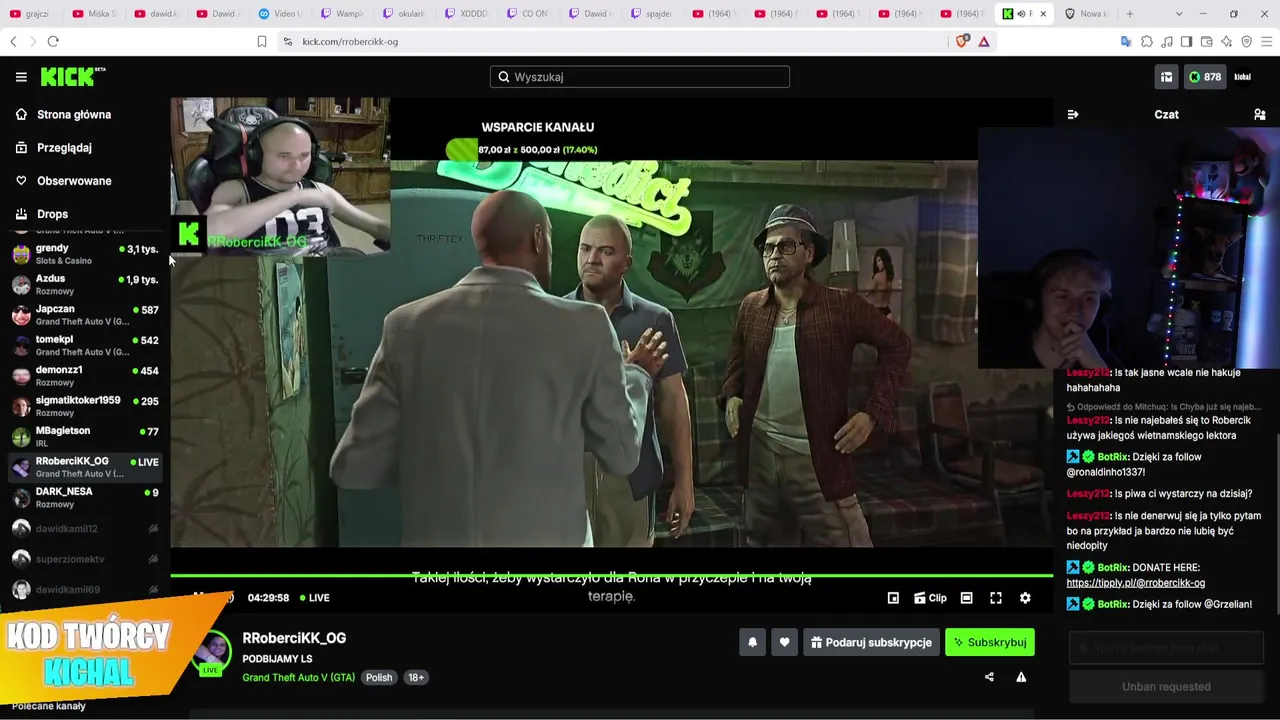
Task: Open Drops in the sidebar
Action: coord(85,214)
